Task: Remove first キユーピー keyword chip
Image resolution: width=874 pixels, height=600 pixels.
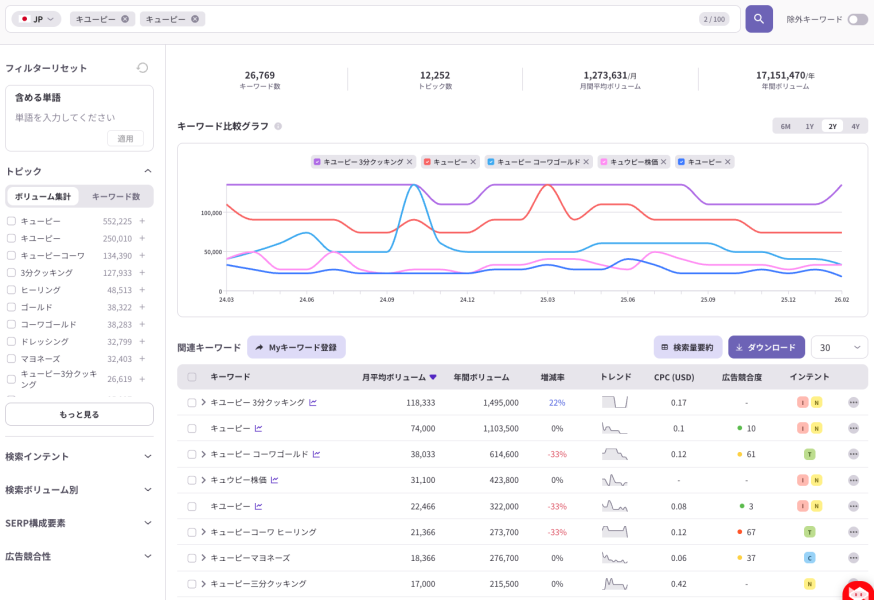Action: tap(125, 19)
